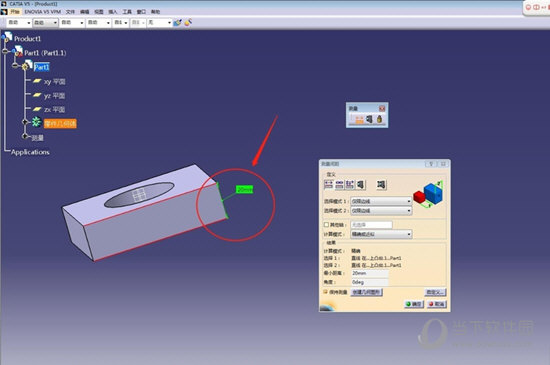Image resolution: width=550 pixels, height=365 pixels.
Task: Open the 选择模式 2 dropdown
Action: pyautogui.click(x=381, y=210)
